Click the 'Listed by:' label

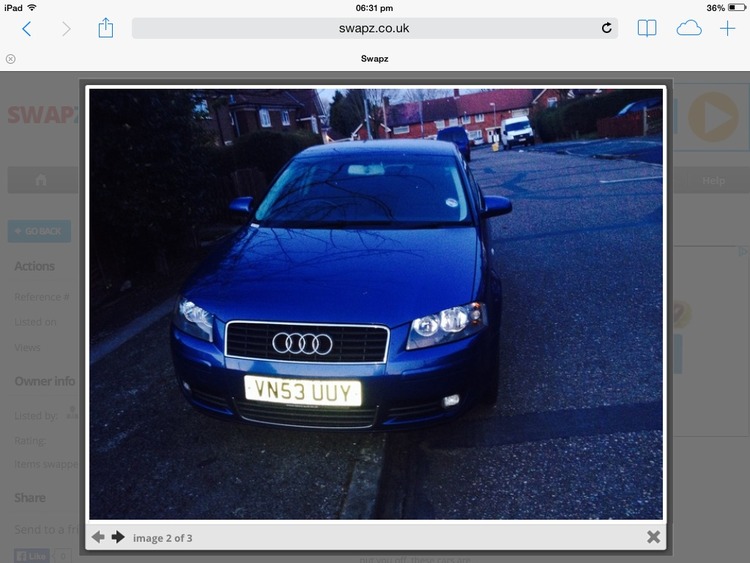[36, 416]
